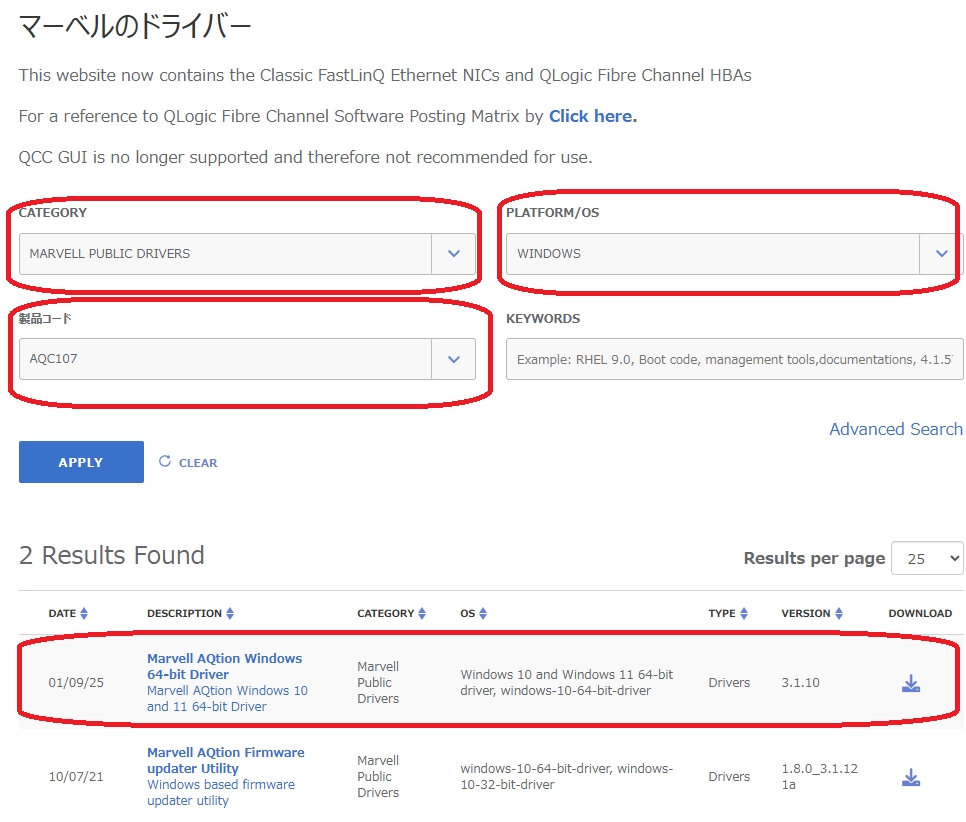Click OS text 'windows-10-64-bit-driver, windows-10-32-bit-driver'
Screen dimensions: 966x822
[x=566, y=776]
